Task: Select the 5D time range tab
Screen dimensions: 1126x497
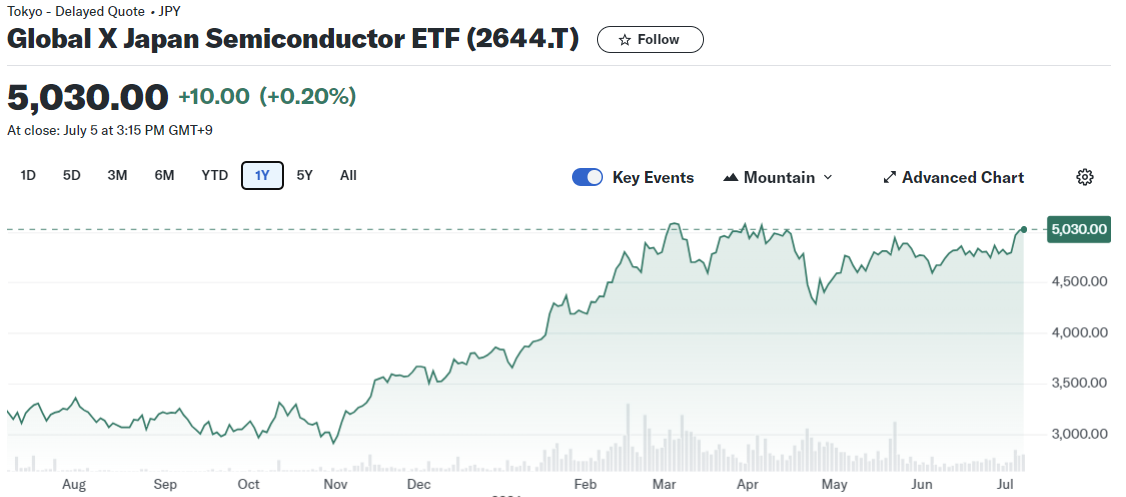Action: click(72, 176)
